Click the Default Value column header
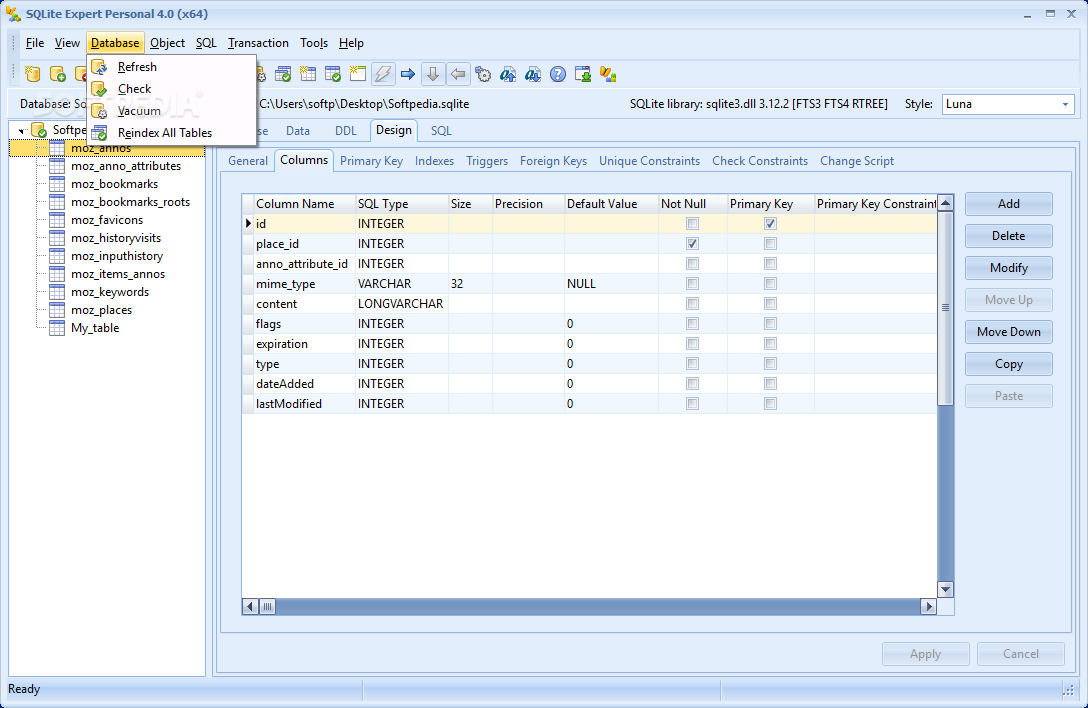1088x708 pixels. point(611,204)
